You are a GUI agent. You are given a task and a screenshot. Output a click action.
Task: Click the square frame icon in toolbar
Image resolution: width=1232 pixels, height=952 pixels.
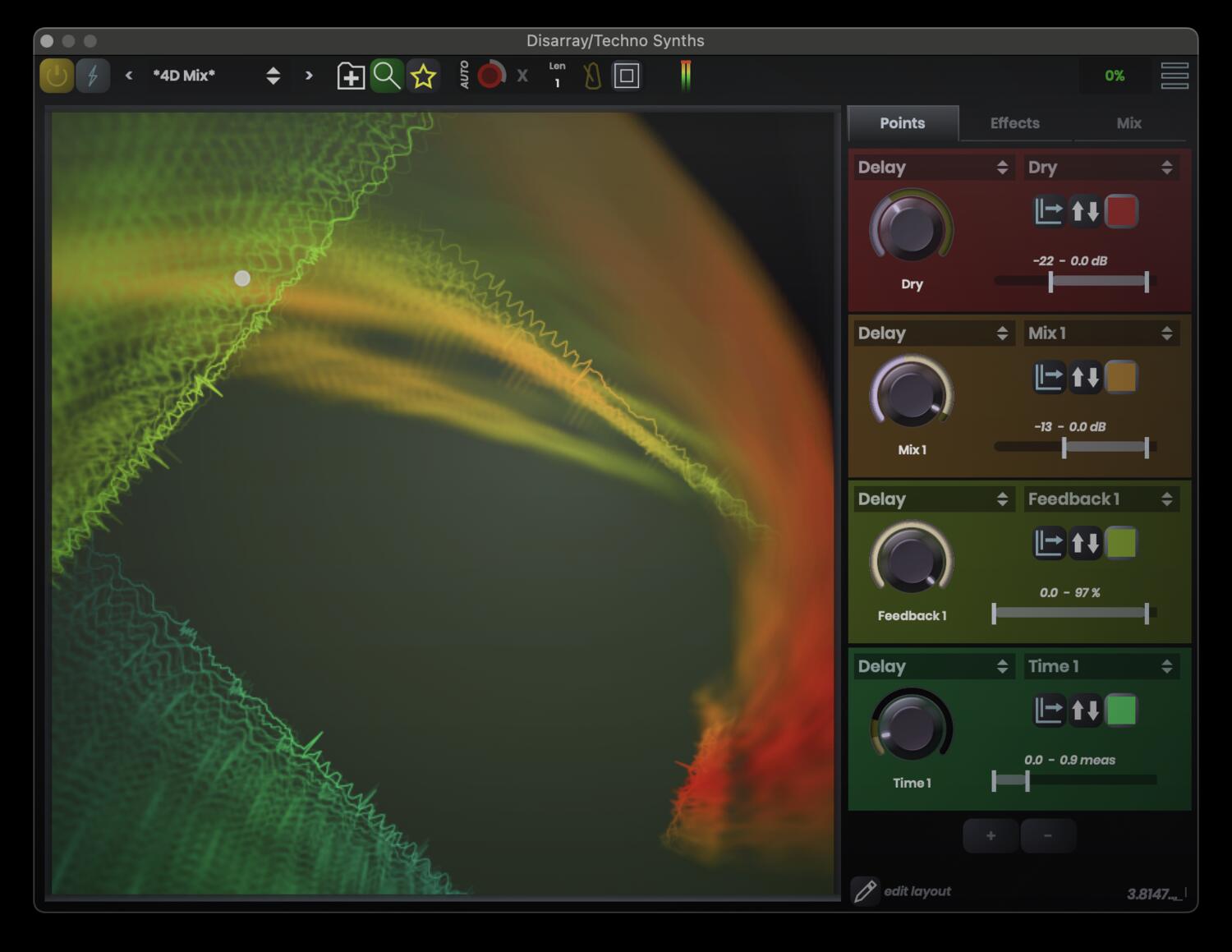click(x=627, y=76)
